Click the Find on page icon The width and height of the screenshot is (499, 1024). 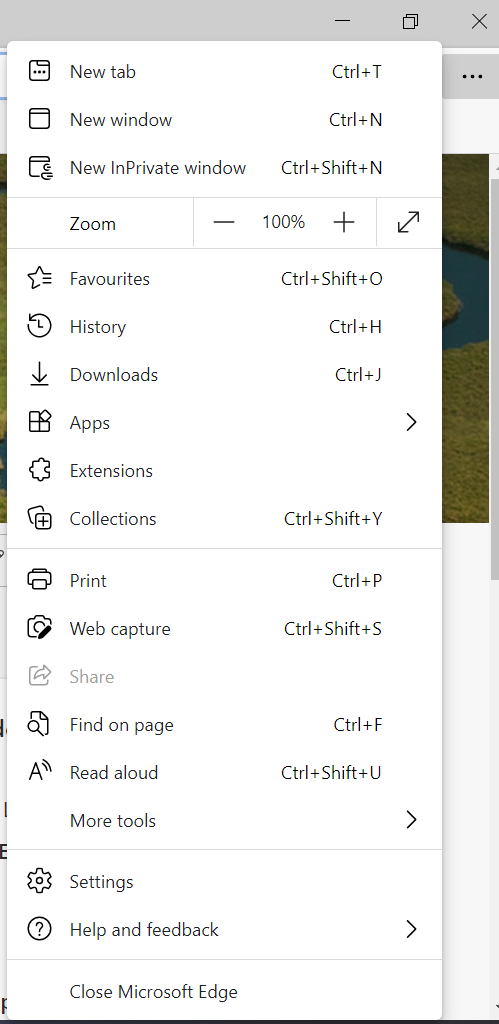coord(39,725)
